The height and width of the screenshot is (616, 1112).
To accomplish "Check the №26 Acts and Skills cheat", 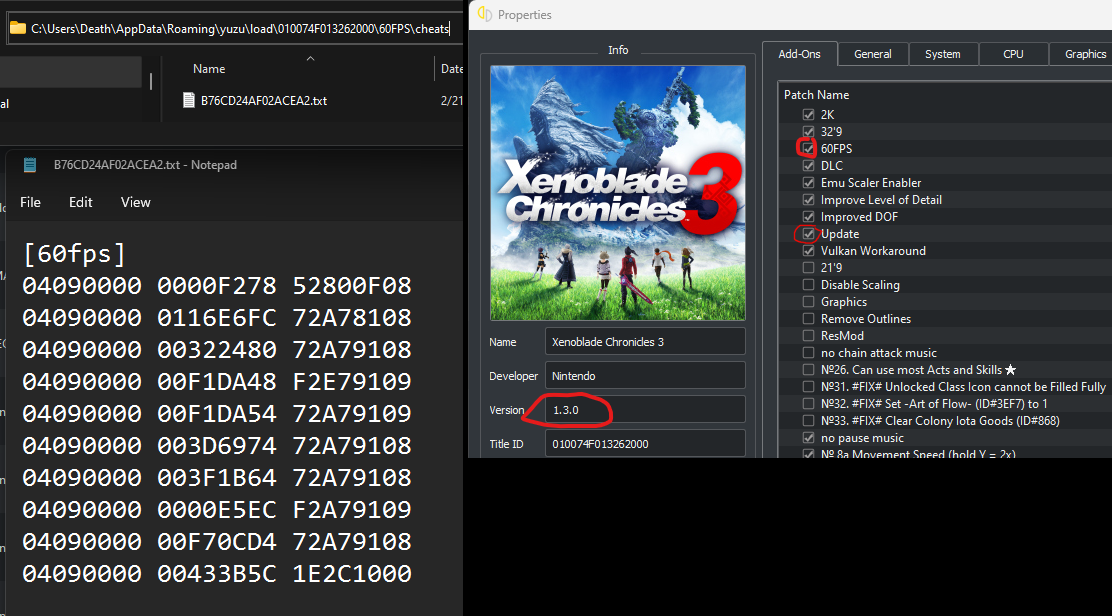I will (808, 369).
